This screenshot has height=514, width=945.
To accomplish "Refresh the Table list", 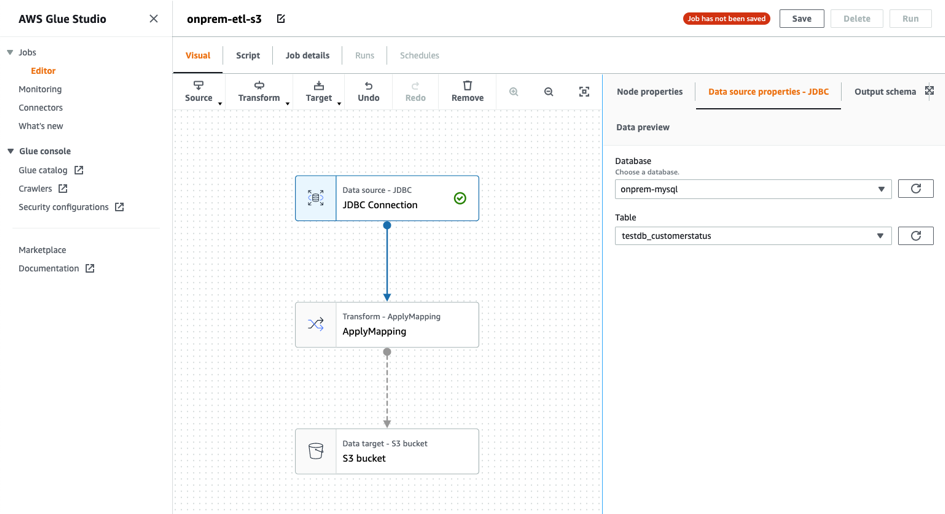I will [915, 236].
